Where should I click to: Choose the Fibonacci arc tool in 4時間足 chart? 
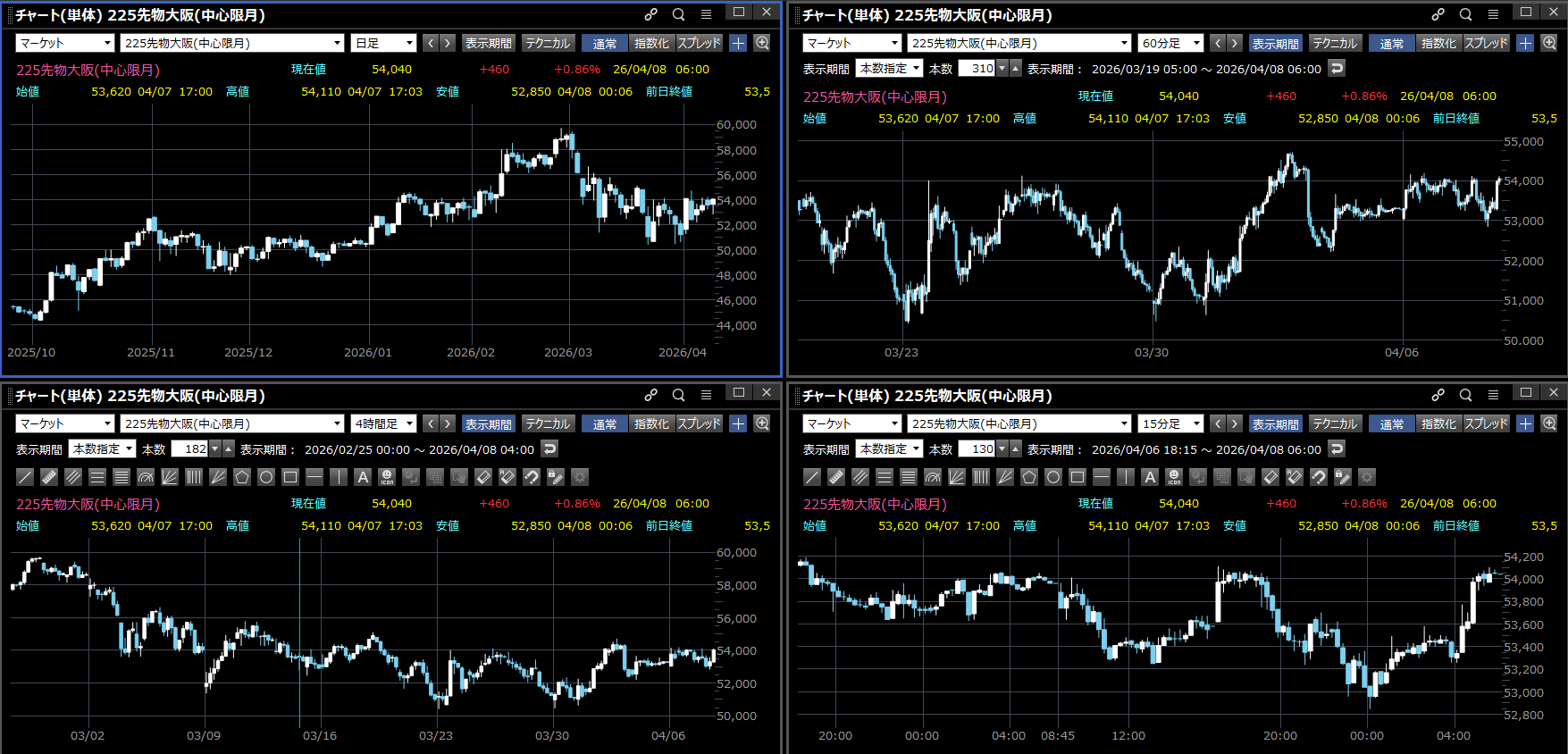(146, 477)
